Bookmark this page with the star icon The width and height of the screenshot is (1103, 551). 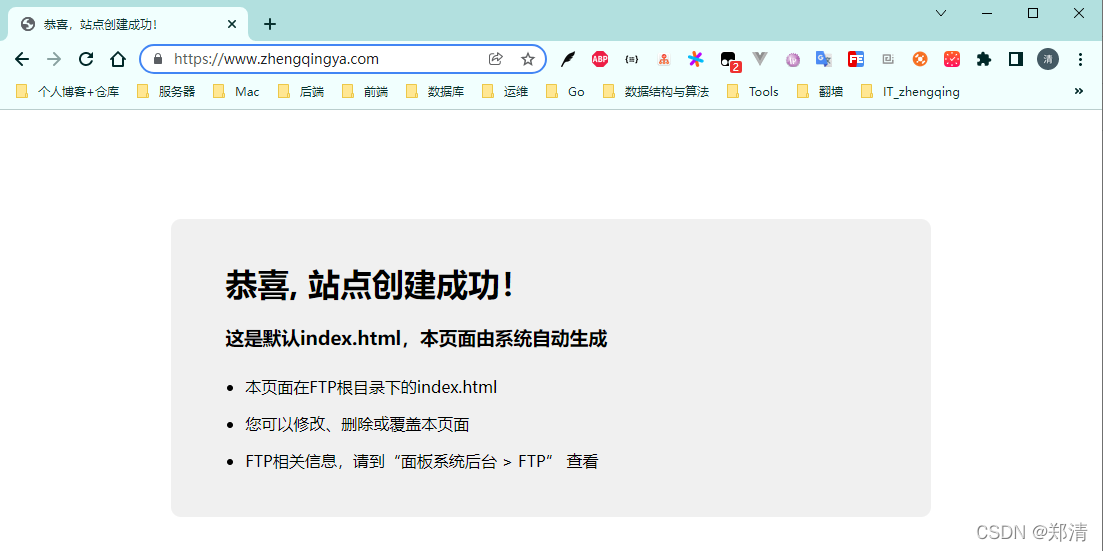[528, 59]
